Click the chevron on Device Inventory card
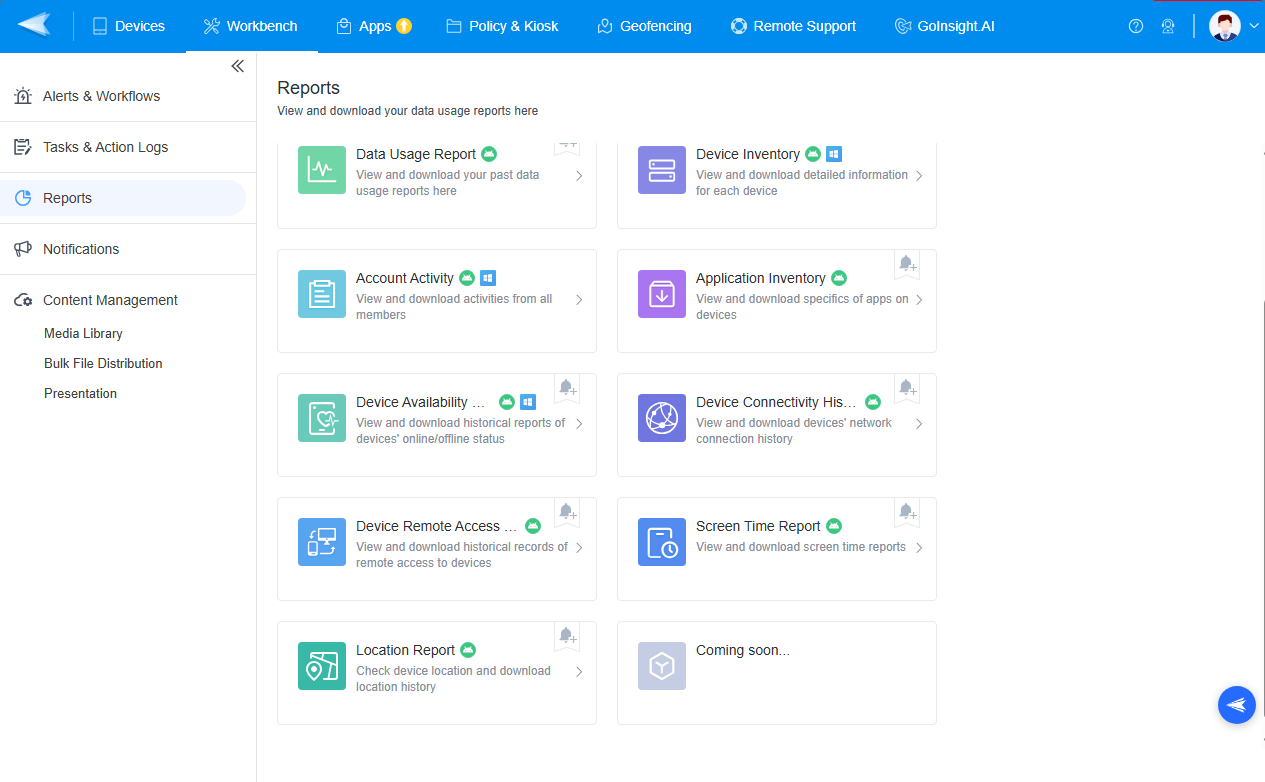Screen dimensions: 1265x782 coord(919,176)
